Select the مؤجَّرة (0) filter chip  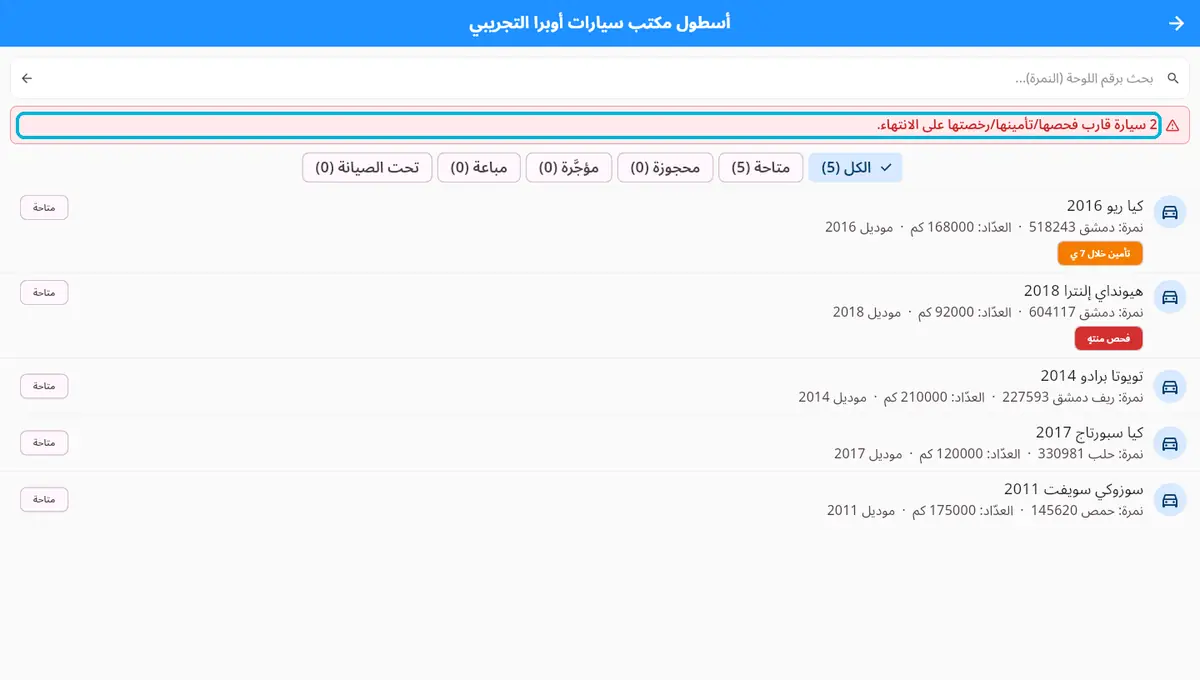[x=569, y=168]
